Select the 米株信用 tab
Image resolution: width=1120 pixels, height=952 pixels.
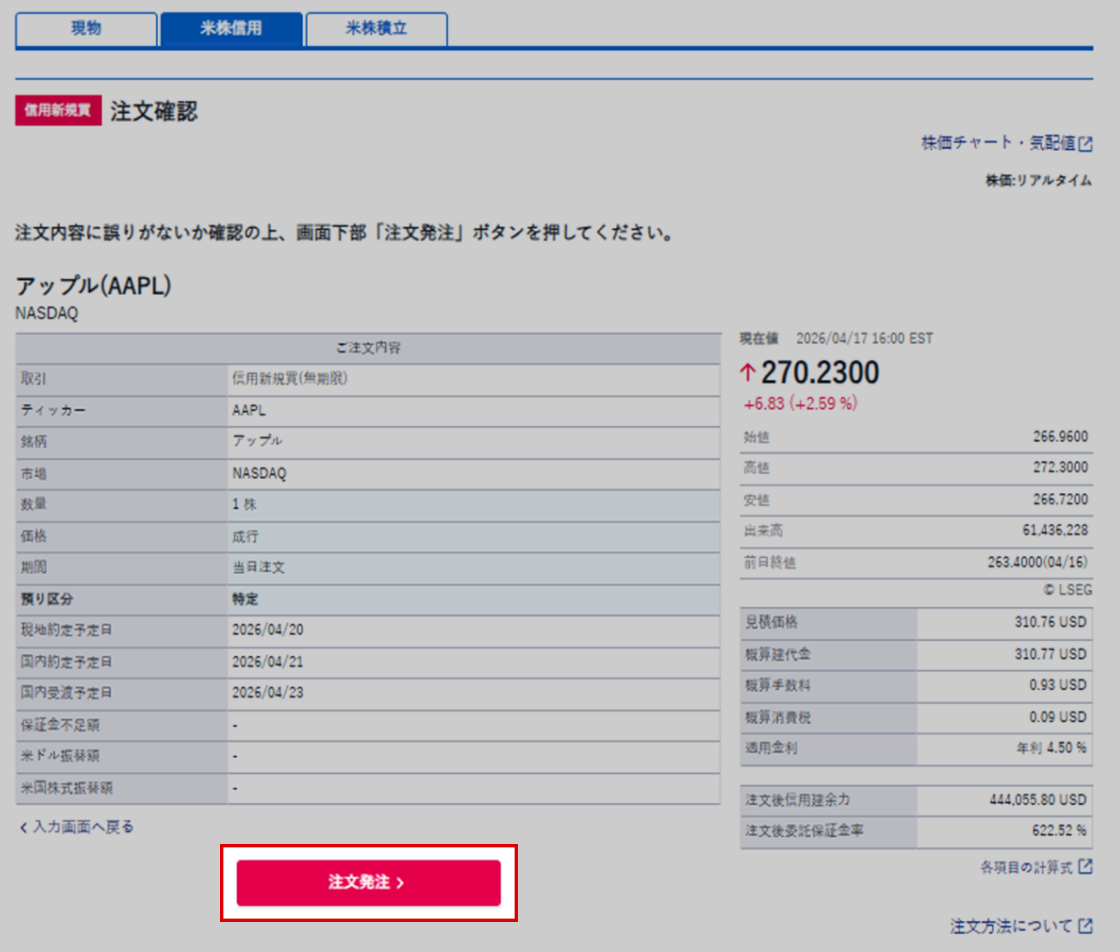click(231, 29)
